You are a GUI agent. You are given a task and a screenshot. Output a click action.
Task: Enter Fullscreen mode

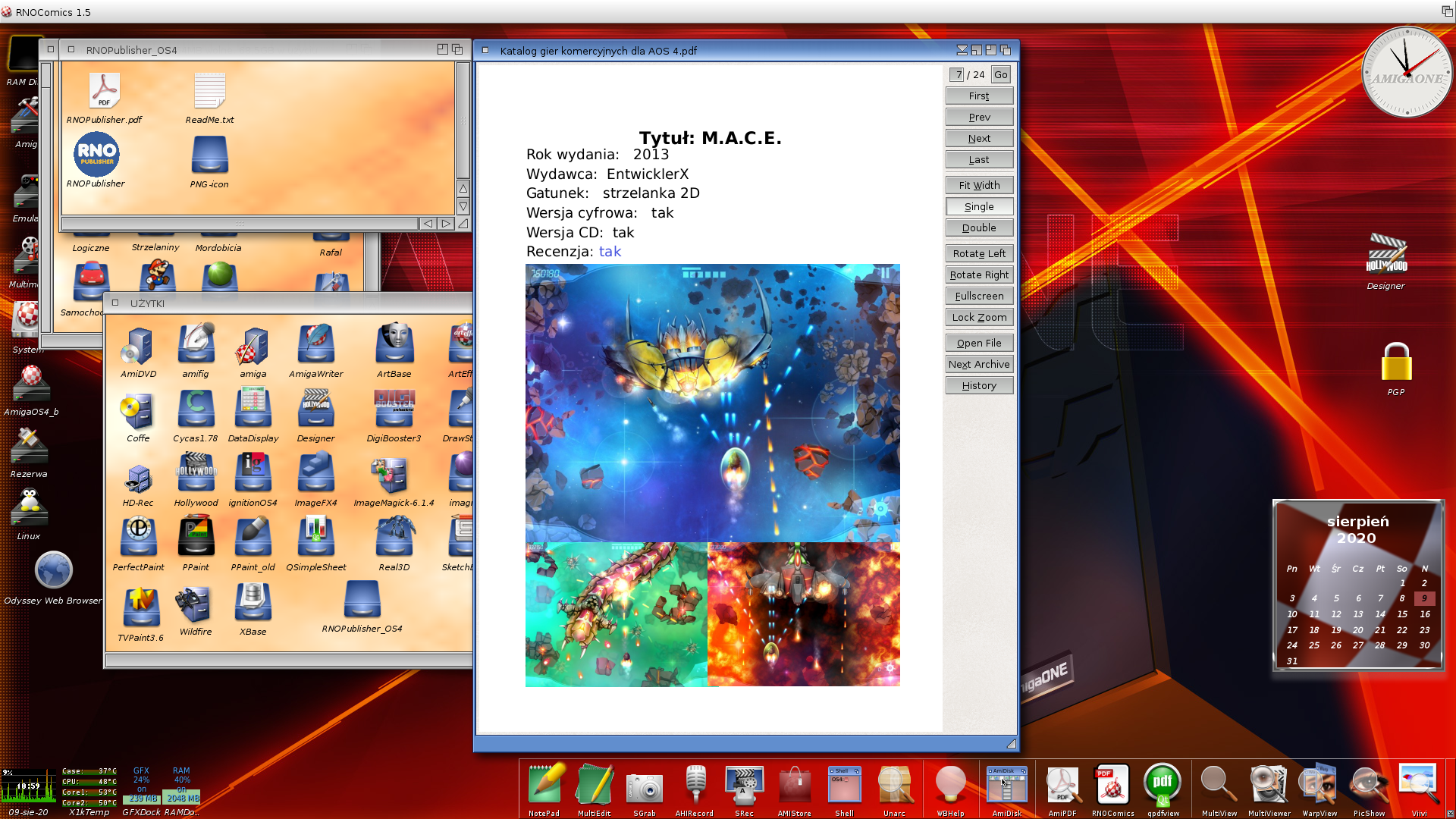tap(979, 297)
